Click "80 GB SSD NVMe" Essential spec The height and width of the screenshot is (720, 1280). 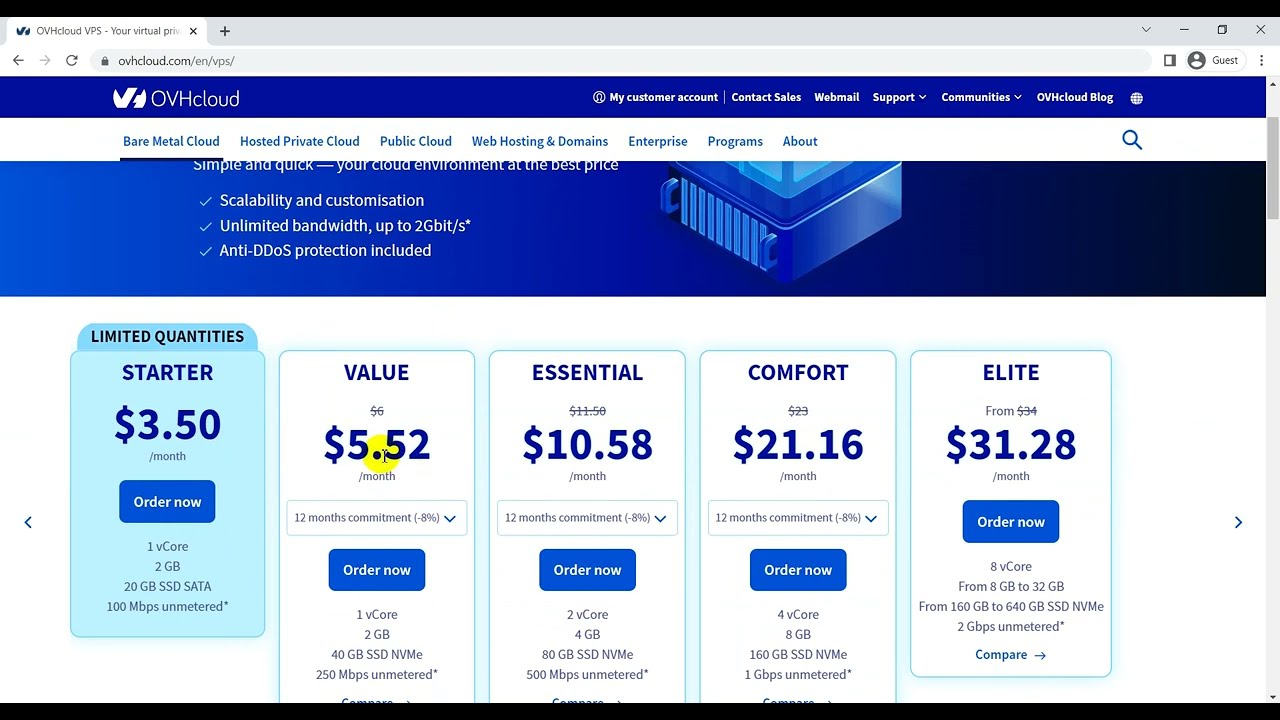click(x=587, y=654)
